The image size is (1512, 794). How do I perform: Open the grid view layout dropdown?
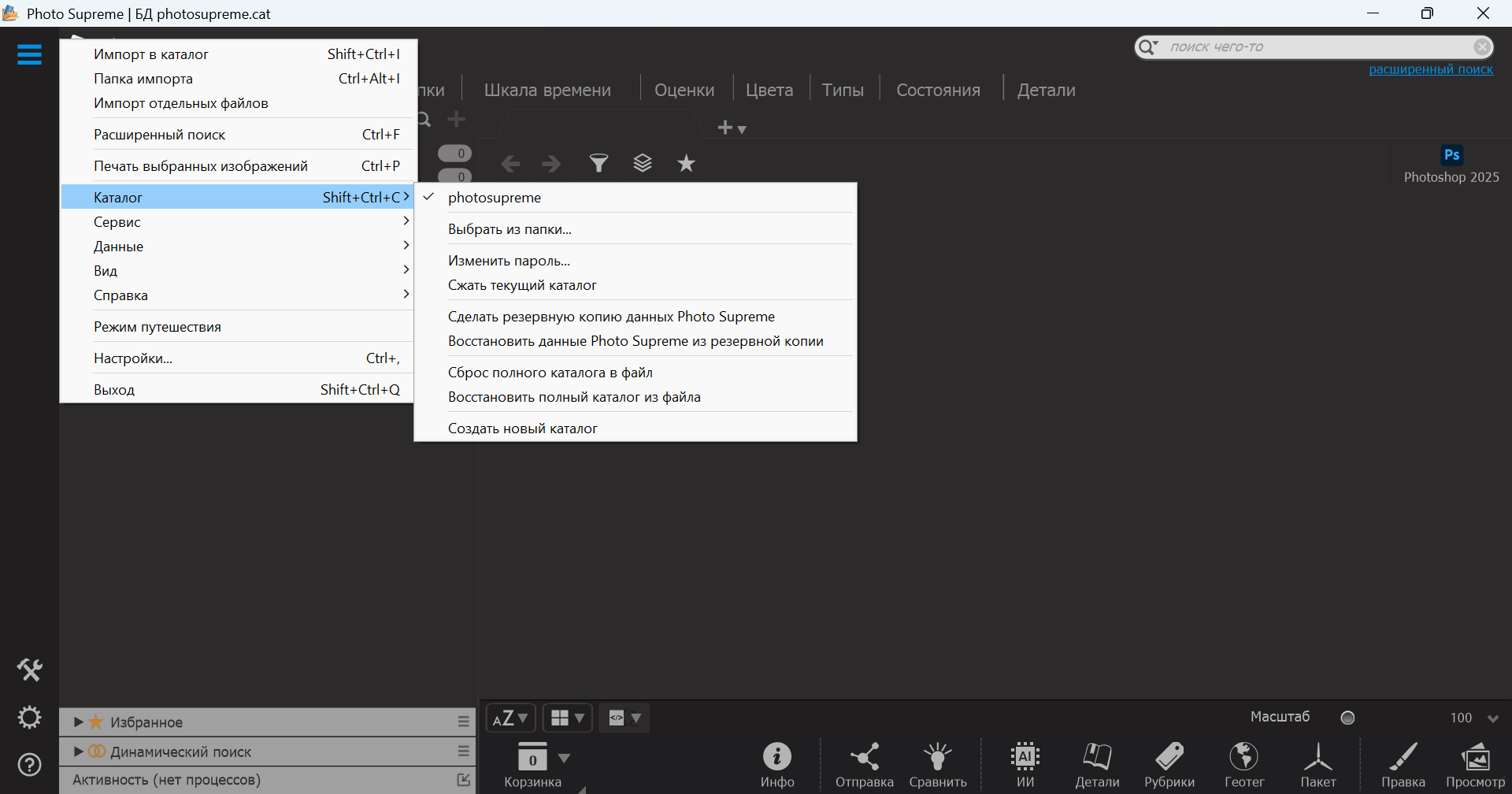[x=568, y=718]
